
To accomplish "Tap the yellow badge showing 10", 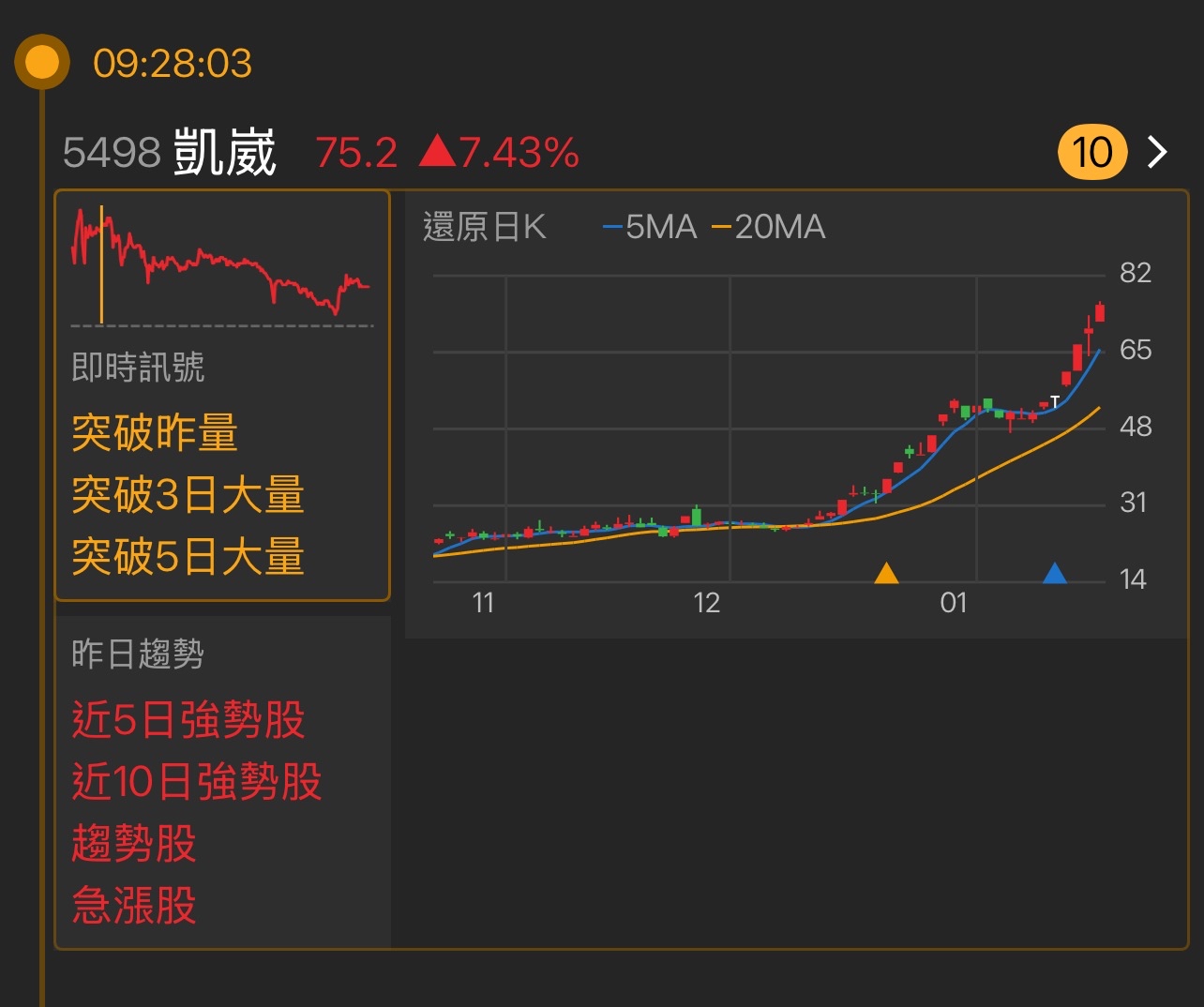I will [1091, 152].
